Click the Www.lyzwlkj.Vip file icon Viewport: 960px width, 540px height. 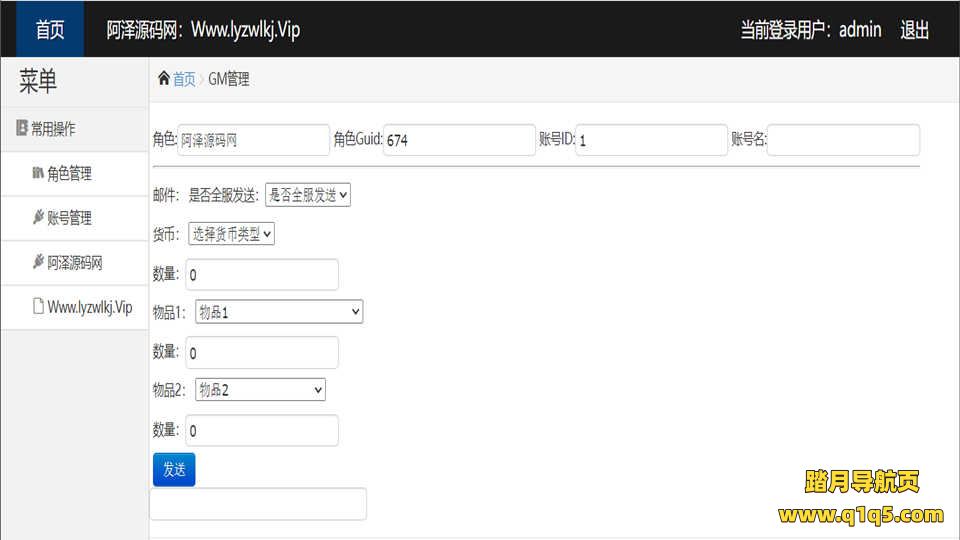(x=38, y=307)
